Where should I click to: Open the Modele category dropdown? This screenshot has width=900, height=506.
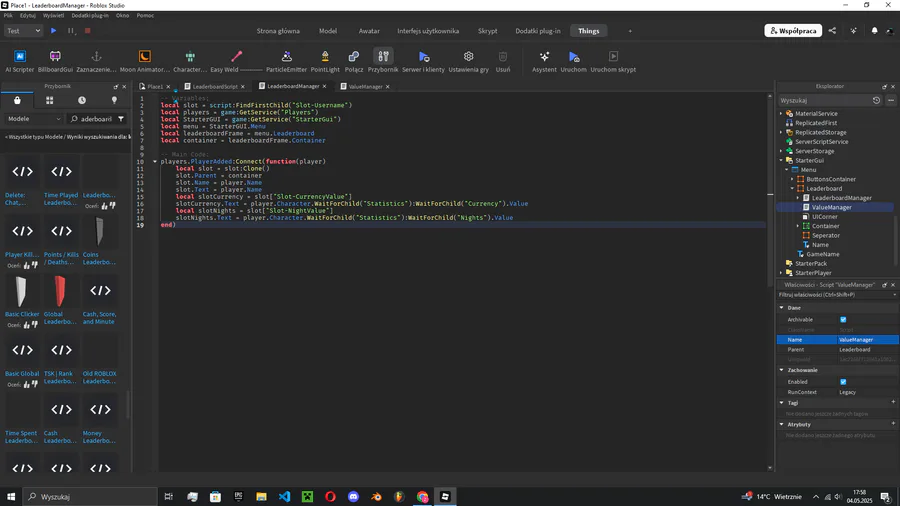[x=34, y=119]
